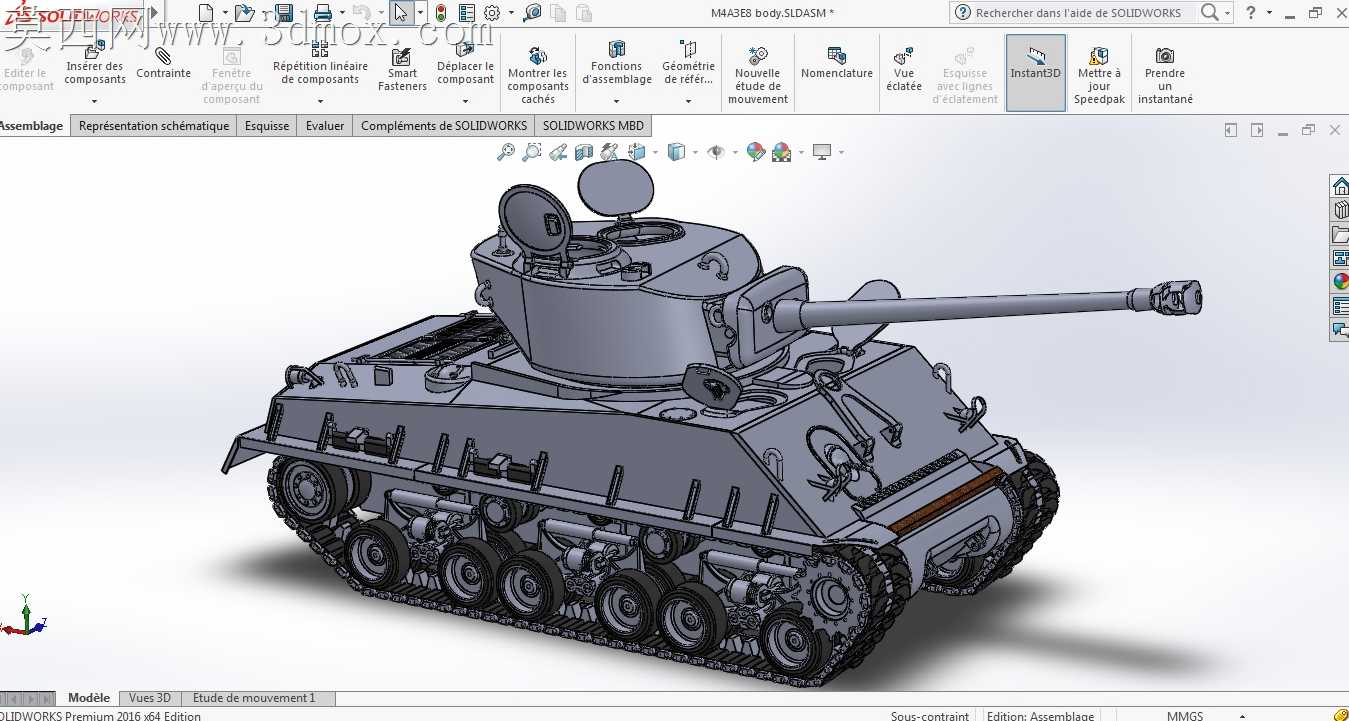
Task: Save the assembly with the Save icon
Action: [284, 12]
